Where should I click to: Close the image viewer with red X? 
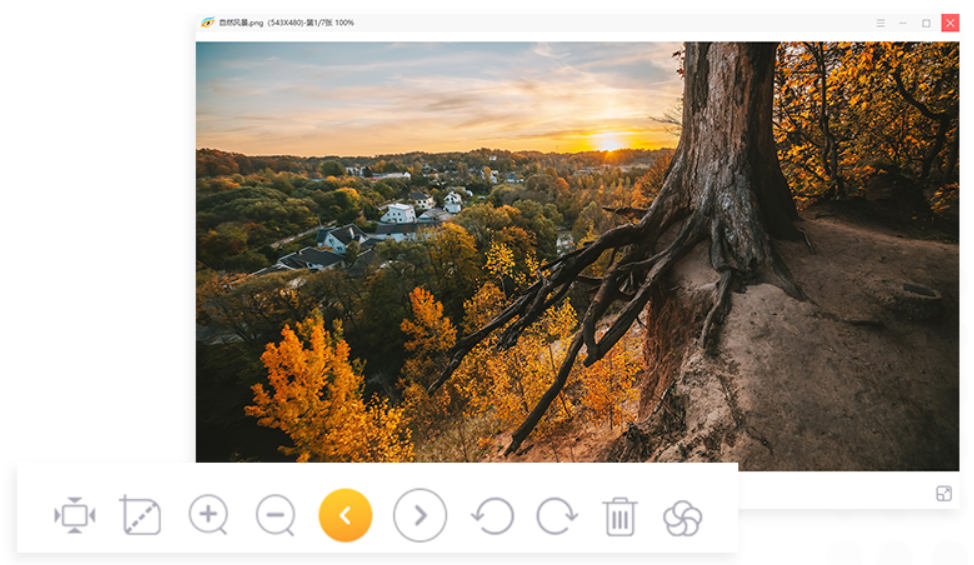(x=950, y=23)
